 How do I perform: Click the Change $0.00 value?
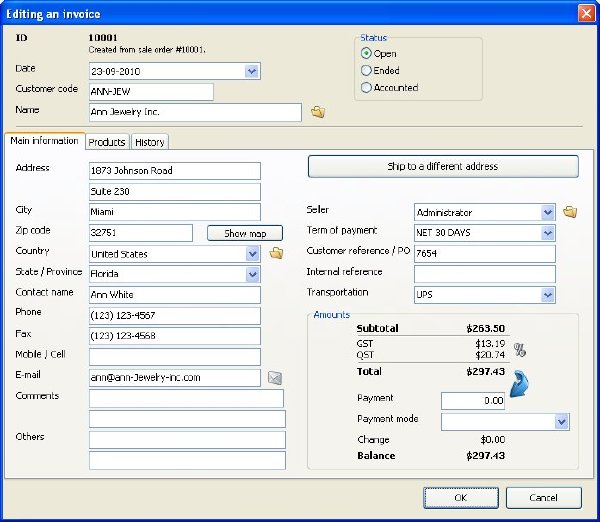pyautogui.click(x=493, y=439)
